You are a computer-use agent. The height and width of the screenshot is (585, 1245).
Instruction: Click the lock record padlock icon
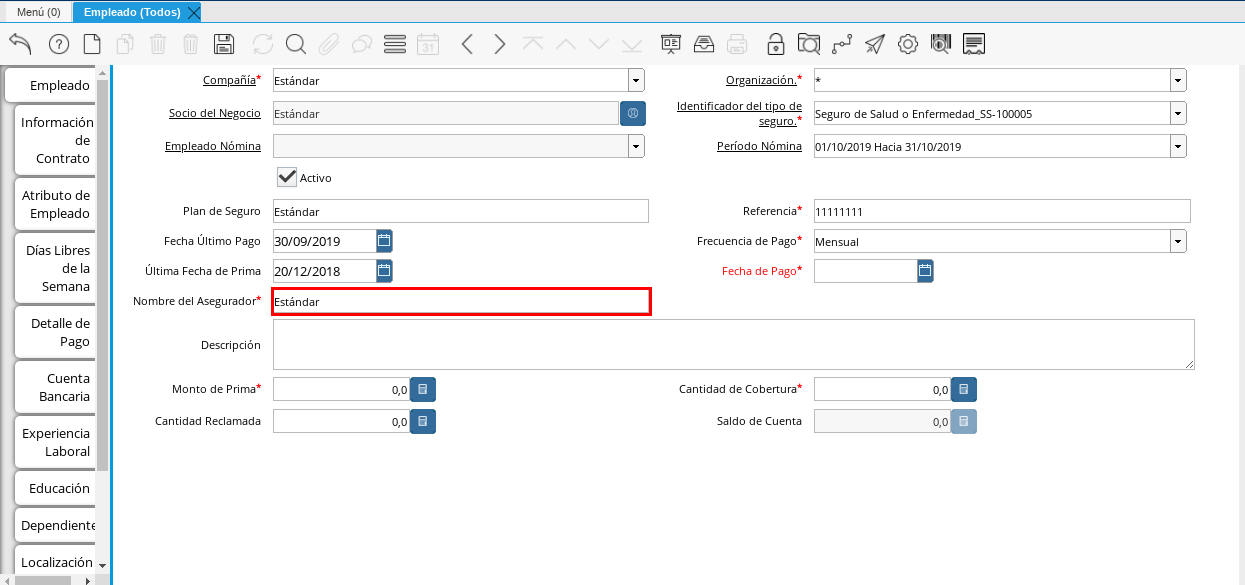(776, 44)
